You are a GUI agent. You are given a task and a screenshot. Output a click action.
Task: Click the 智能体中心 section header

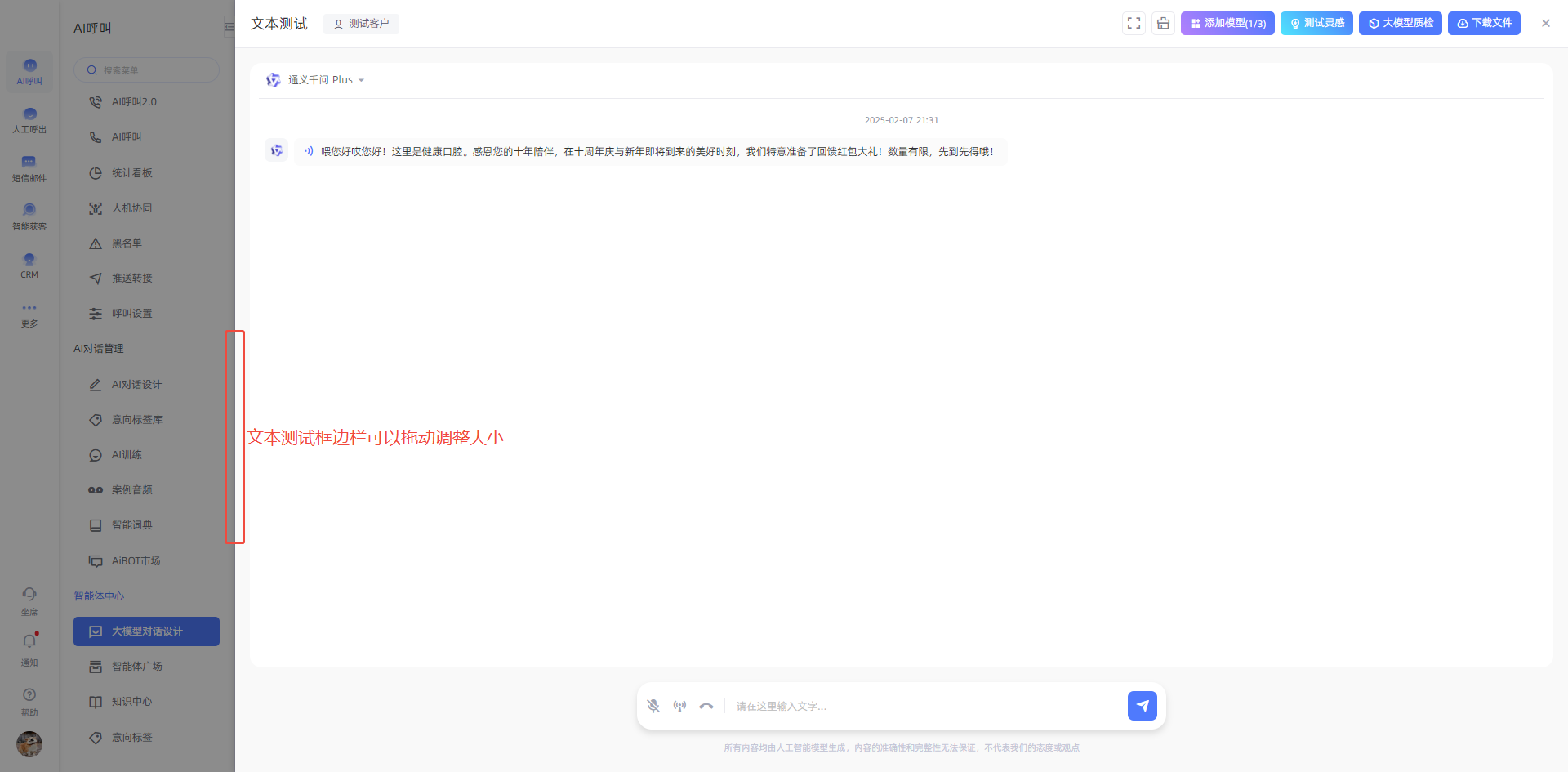tap(99, 596)
